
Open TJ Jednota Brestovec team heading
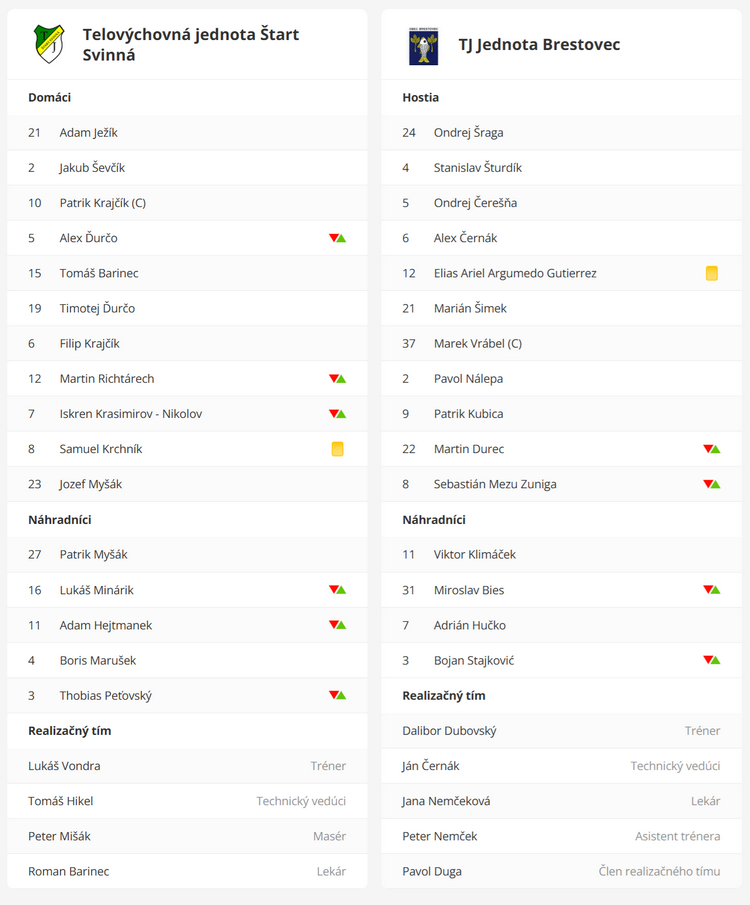pyautogui.click(x=539, y=45)
